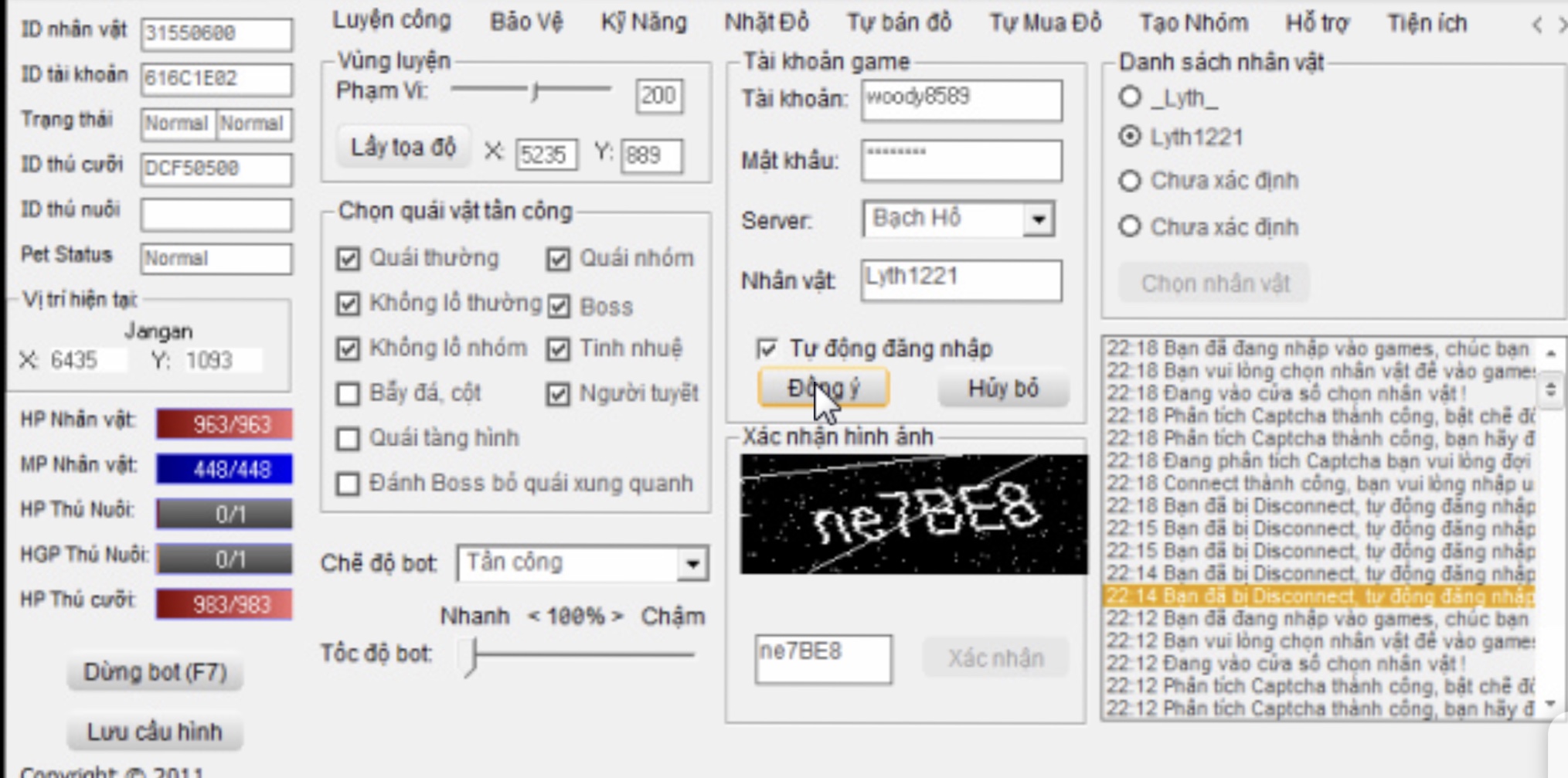This screenshot has height=778, width=1568.
Task: Click the MP Nhân vật blue bar
Action: (x=224, y=469)
